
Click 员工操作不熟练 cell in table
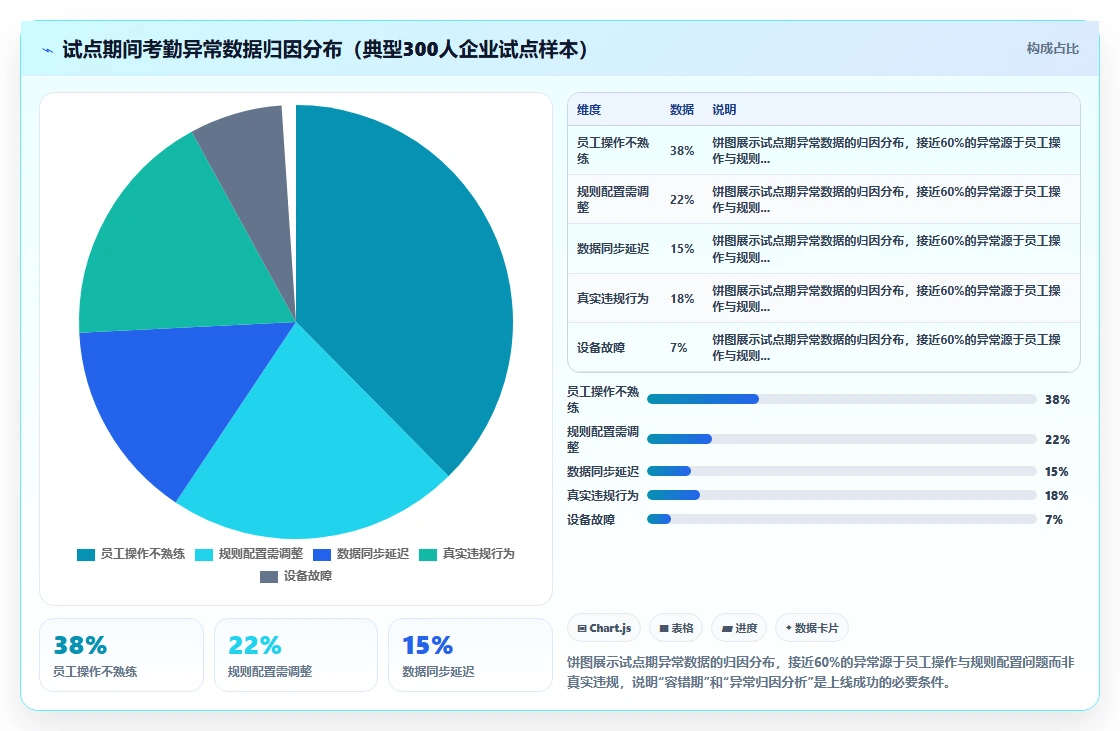(614, 151)
